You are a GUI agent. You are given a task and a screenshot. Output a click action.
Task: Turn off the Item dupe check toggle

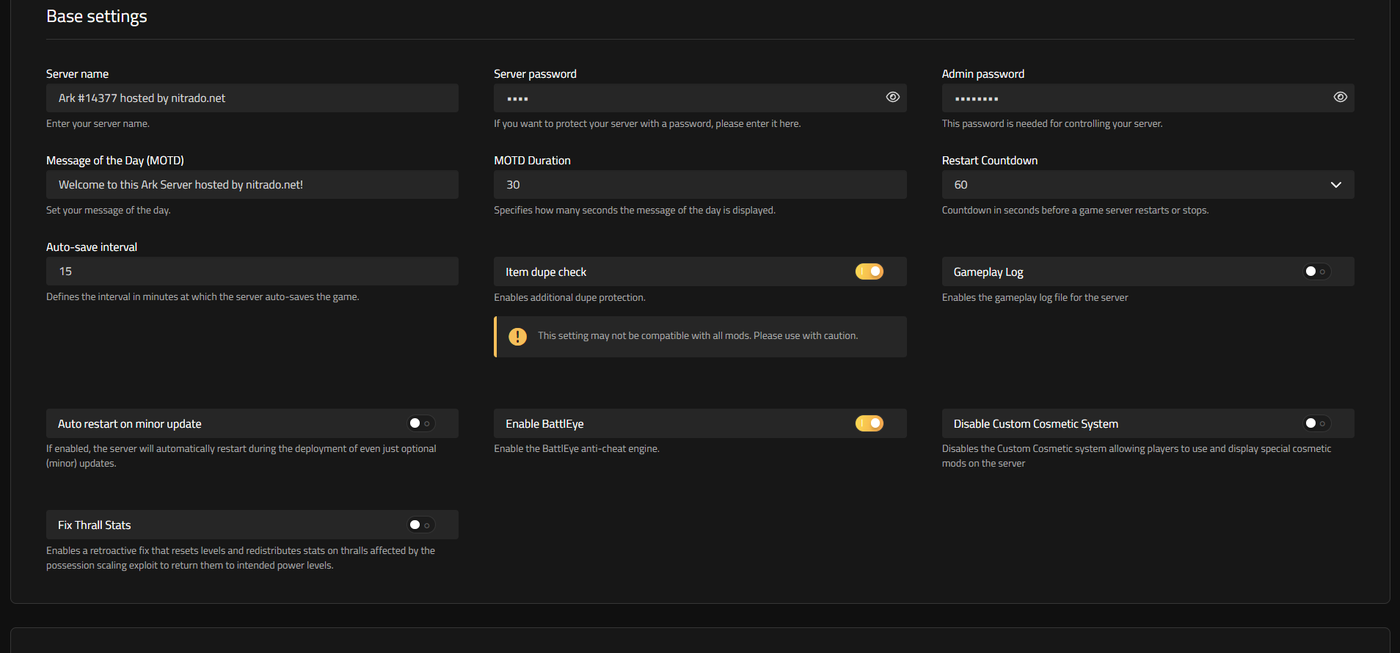[869, 271]
